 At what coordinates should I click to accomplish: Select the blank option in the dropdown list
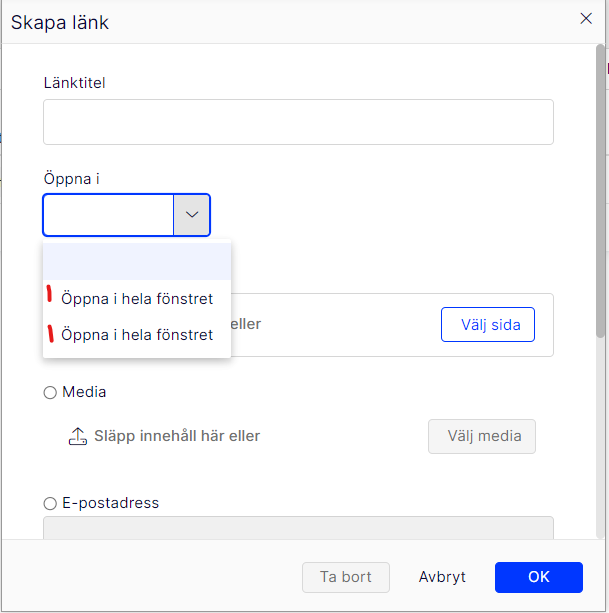click(137, 262)
